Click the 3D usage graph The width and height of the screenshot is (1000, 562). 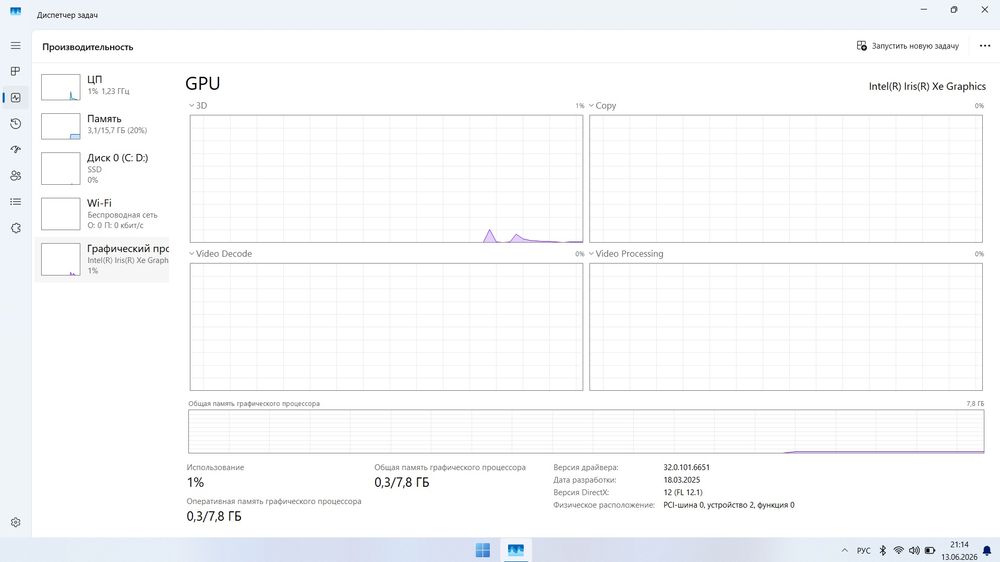386,179
